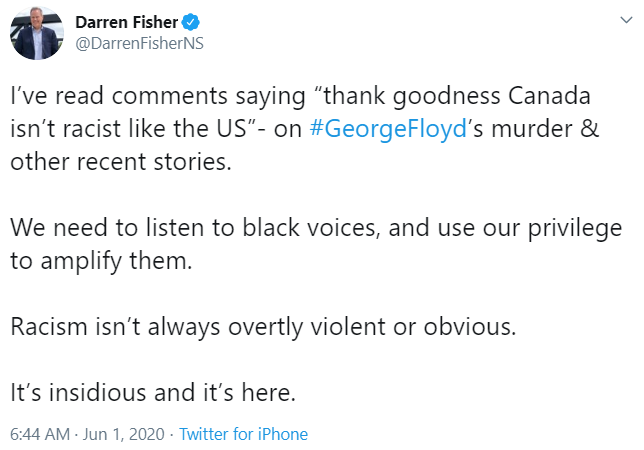
Task: Click the line "It's insidious and it's here."
Action: (x=153, y=392)
